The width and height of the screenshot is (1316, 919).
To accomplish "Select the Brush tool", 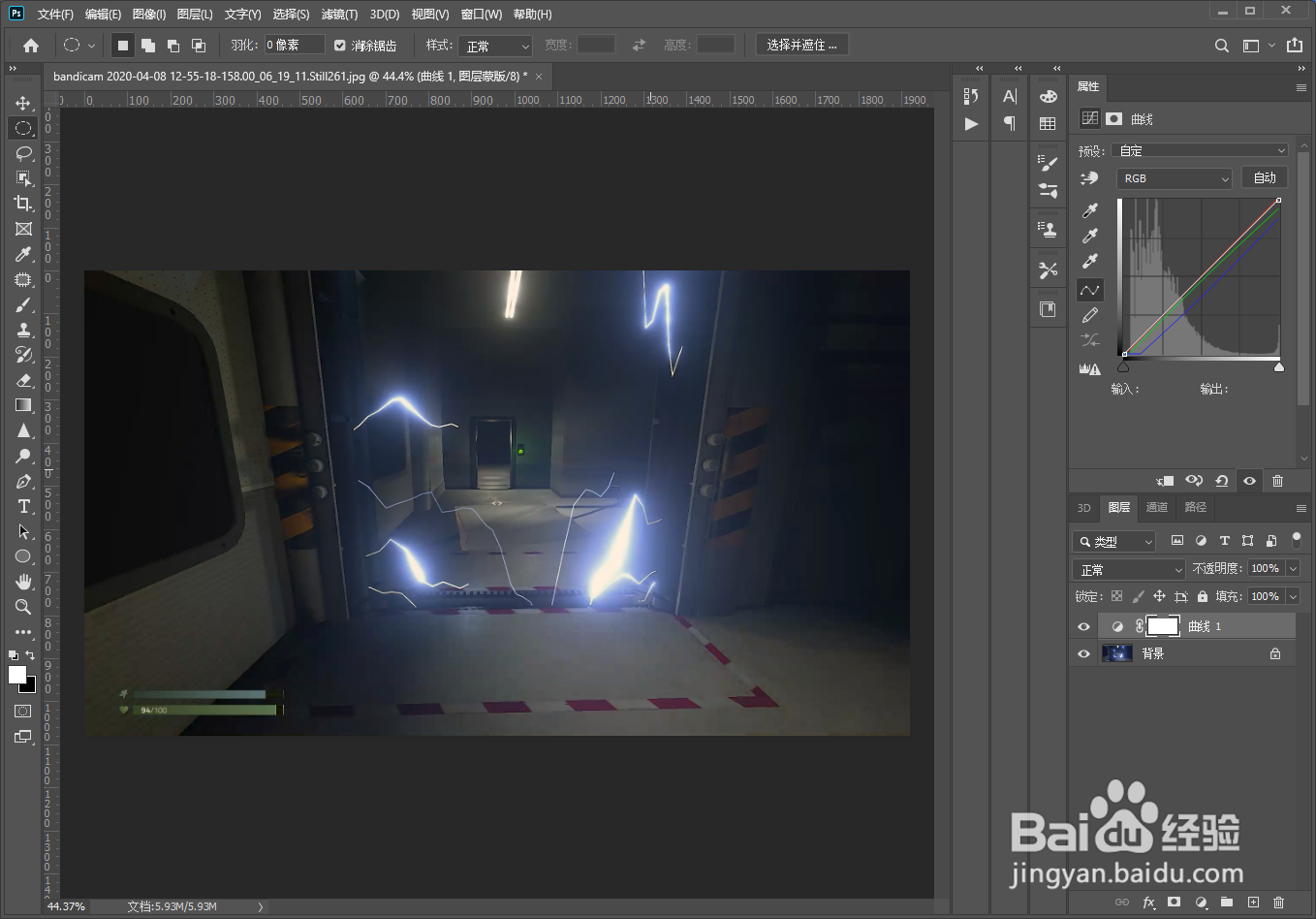I will click(x=23, y=304).
